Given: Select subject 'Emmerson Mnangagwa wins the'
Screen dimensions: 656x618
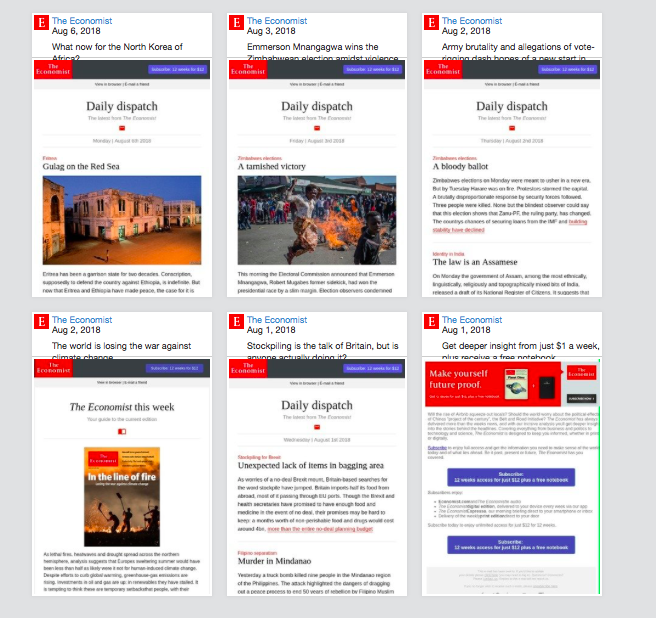Looking at the screenshot, I should pos(313,47).
